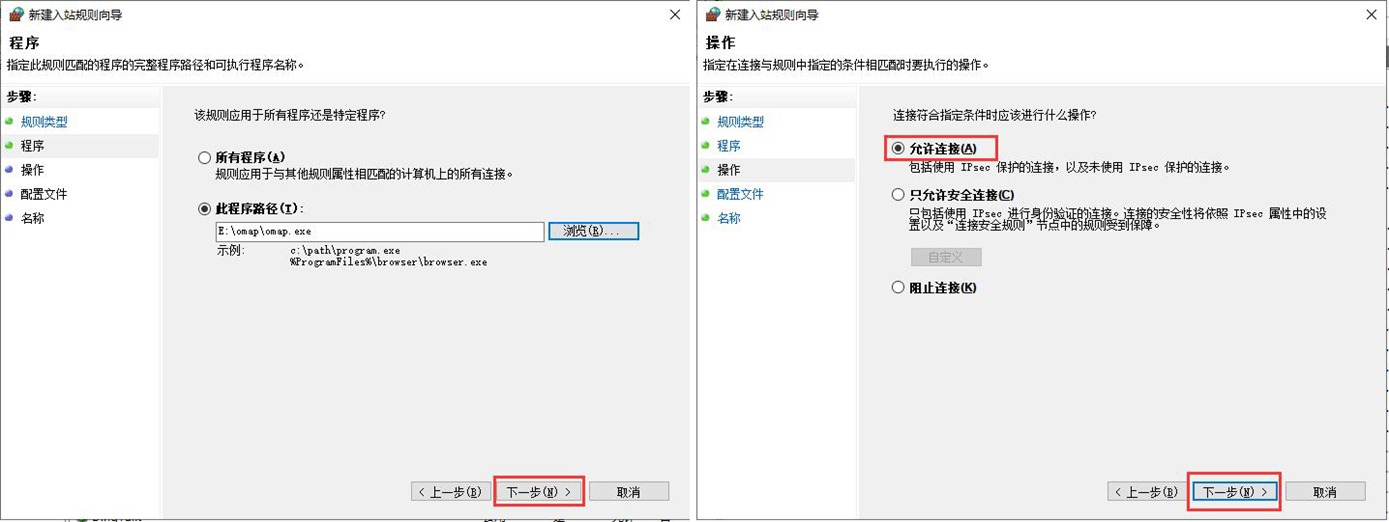Select the 此程序路径 radio option
The height and width of the screenshot is (522, 1389).
(x=205, y=208)
